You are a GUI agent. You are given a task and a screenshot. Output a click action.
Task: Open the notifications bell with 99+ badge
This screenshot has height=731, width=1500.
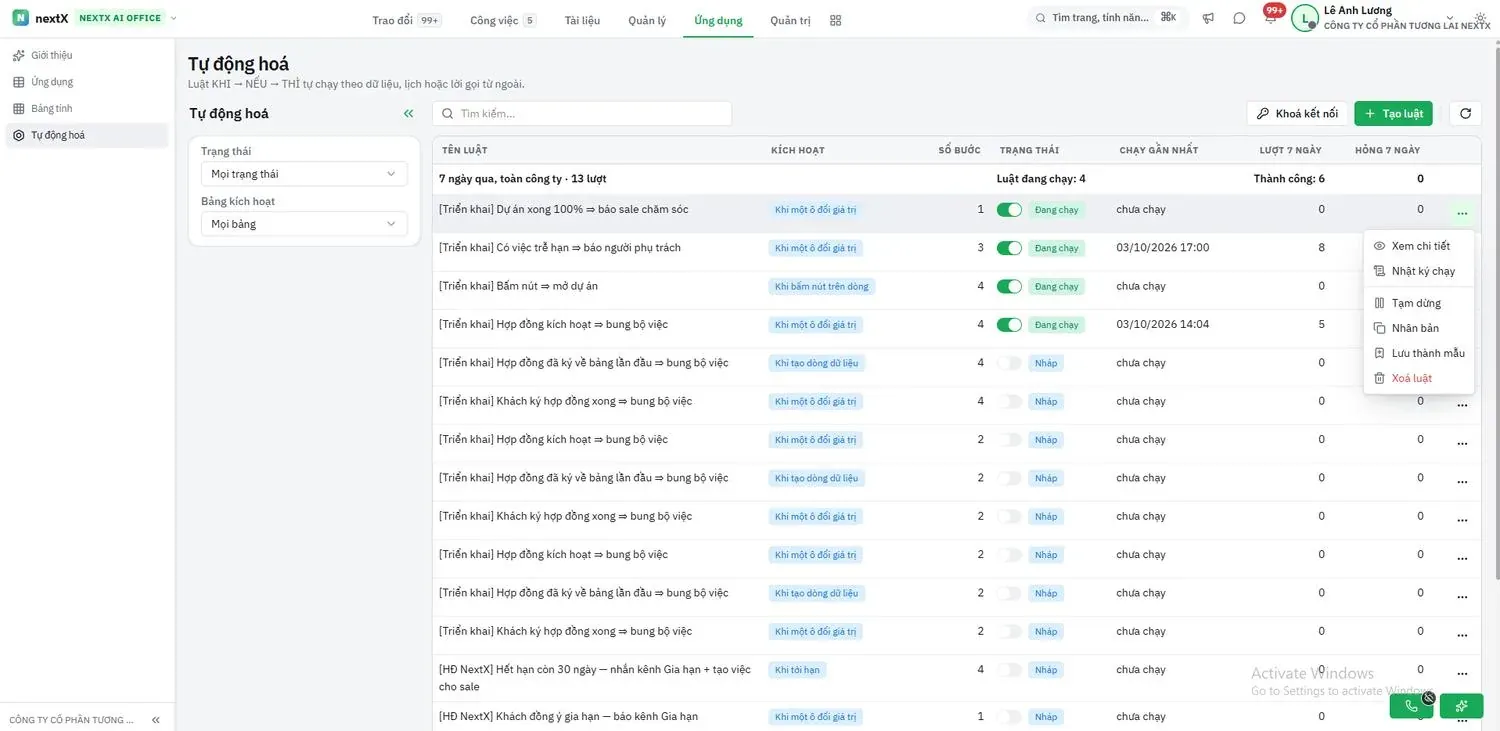click(1270, 18)
